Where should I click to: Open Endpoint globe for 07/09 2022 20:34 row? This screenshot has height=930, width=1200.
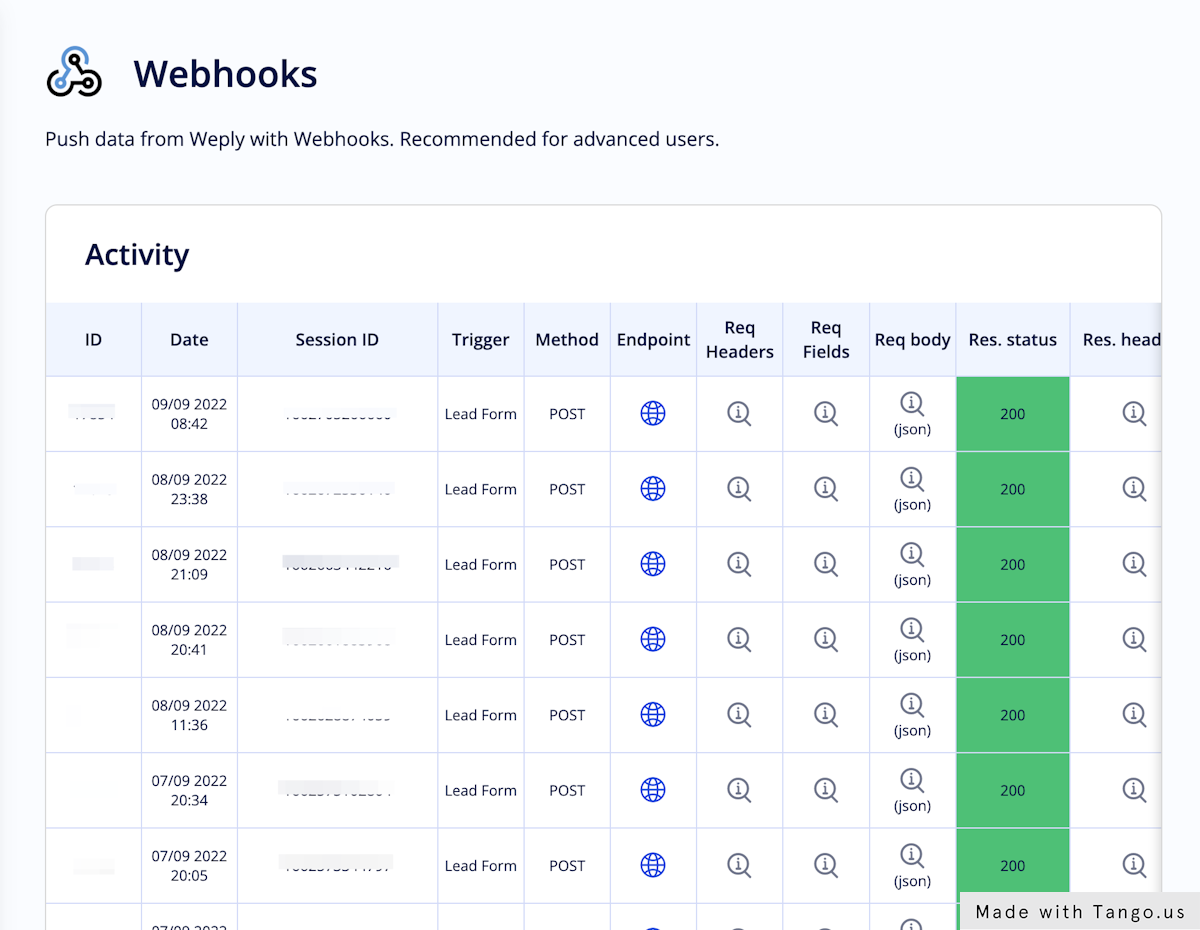tap(653, 790)
